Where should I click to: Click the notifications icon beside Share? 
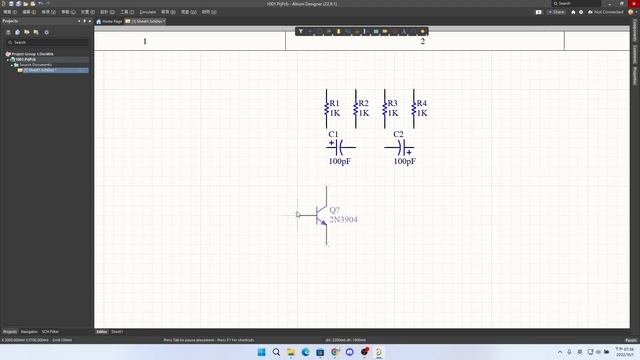[x=538, y=12]
